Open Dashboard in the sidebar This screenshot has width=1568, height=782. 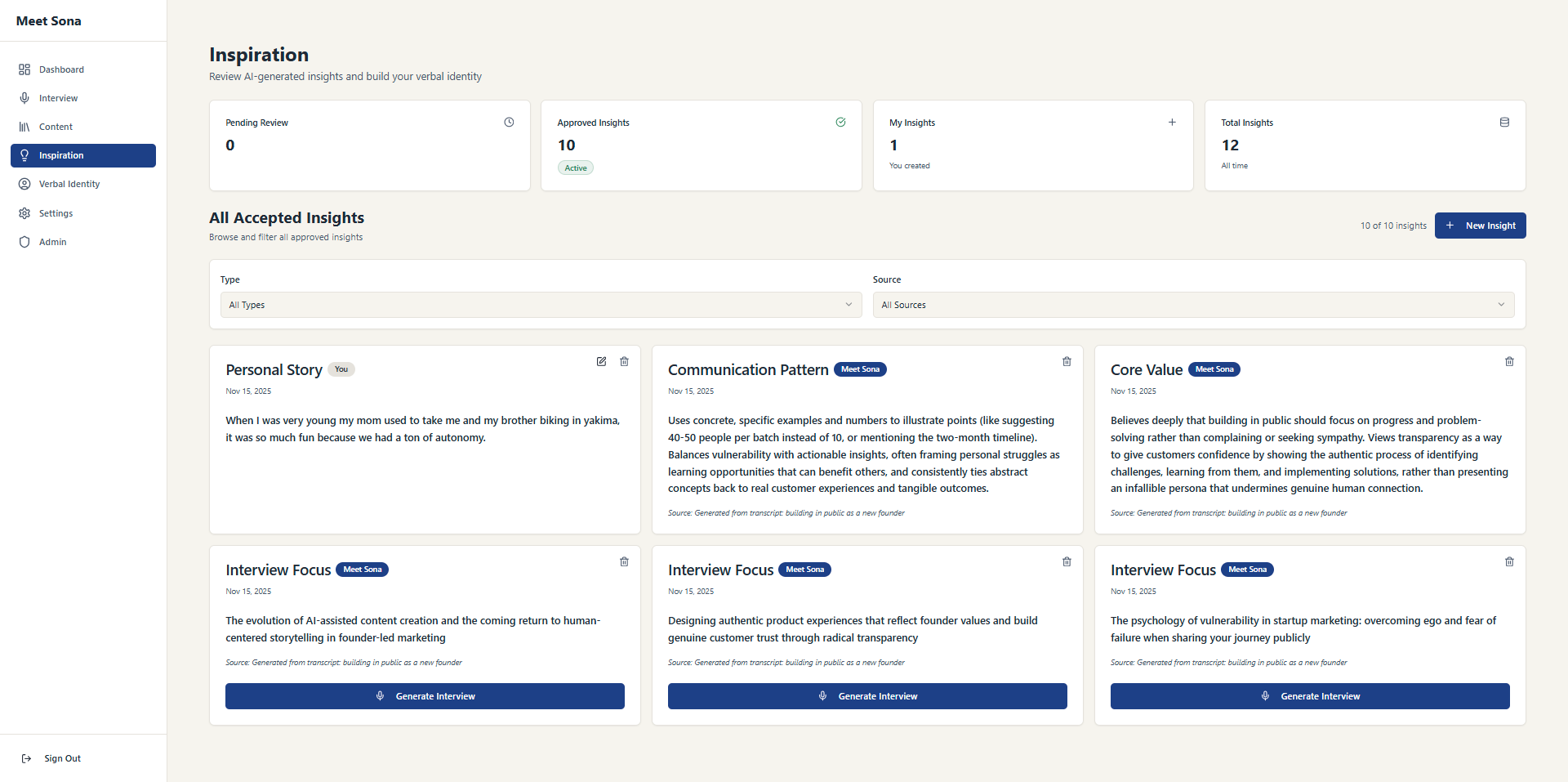pyautogui.click(x=61, y=69)
